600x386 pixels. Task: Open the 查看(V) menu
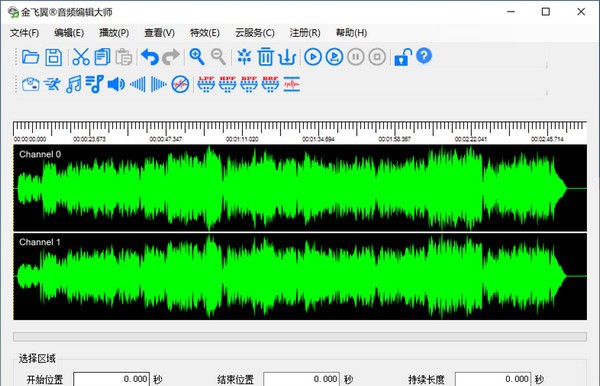click(159, 33)
